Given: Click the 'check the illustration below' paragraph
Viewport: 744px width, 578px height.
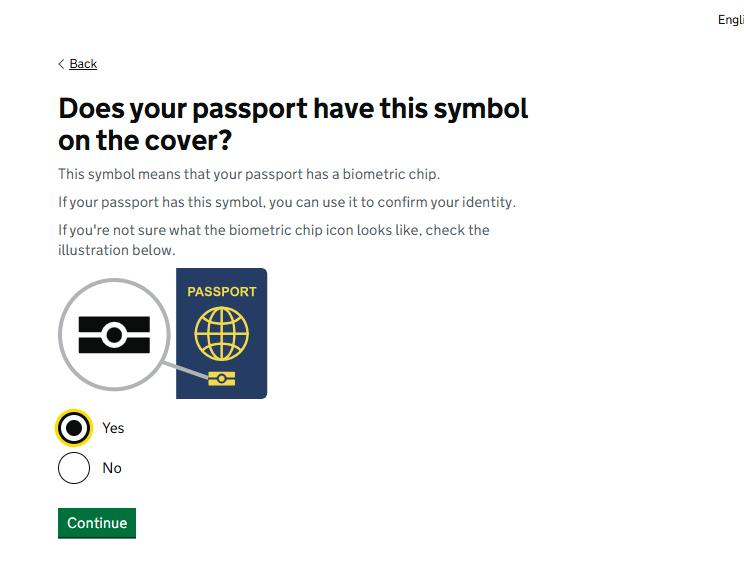Looking at the screenshot, I should (274, 240).
